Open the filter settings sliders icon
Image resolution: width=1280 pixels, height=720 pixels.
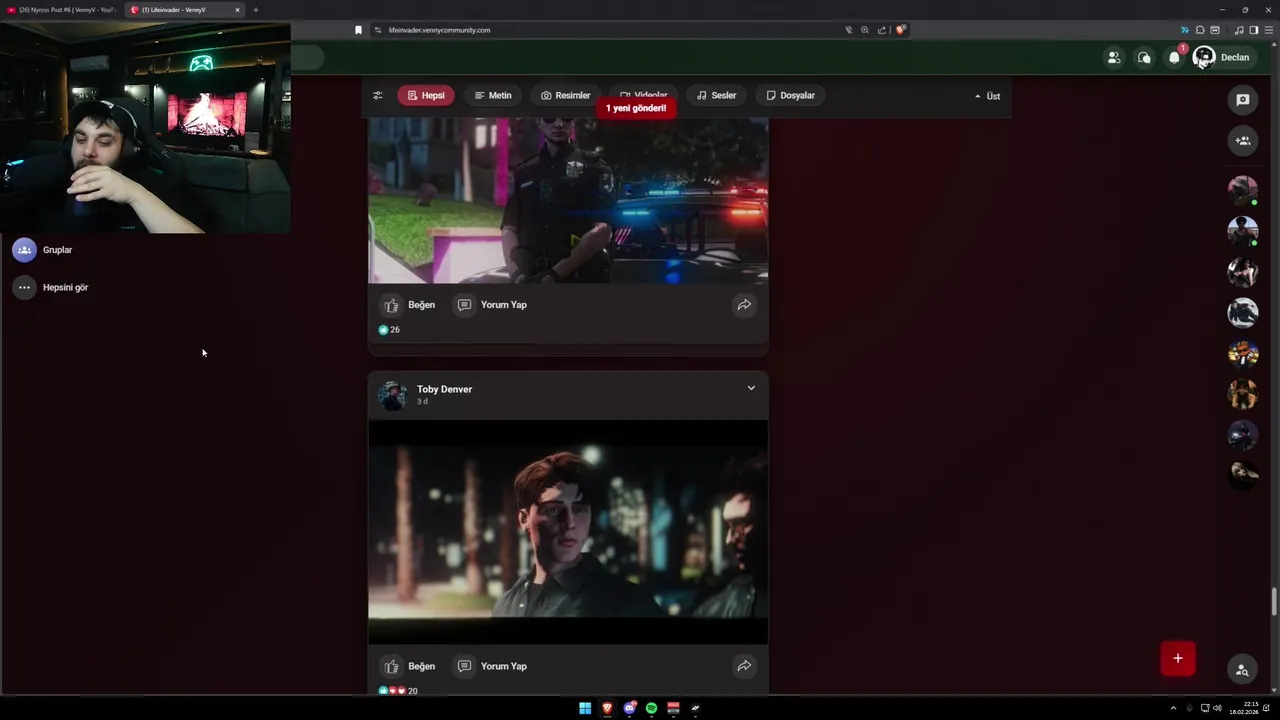click(x=377, y=95)
